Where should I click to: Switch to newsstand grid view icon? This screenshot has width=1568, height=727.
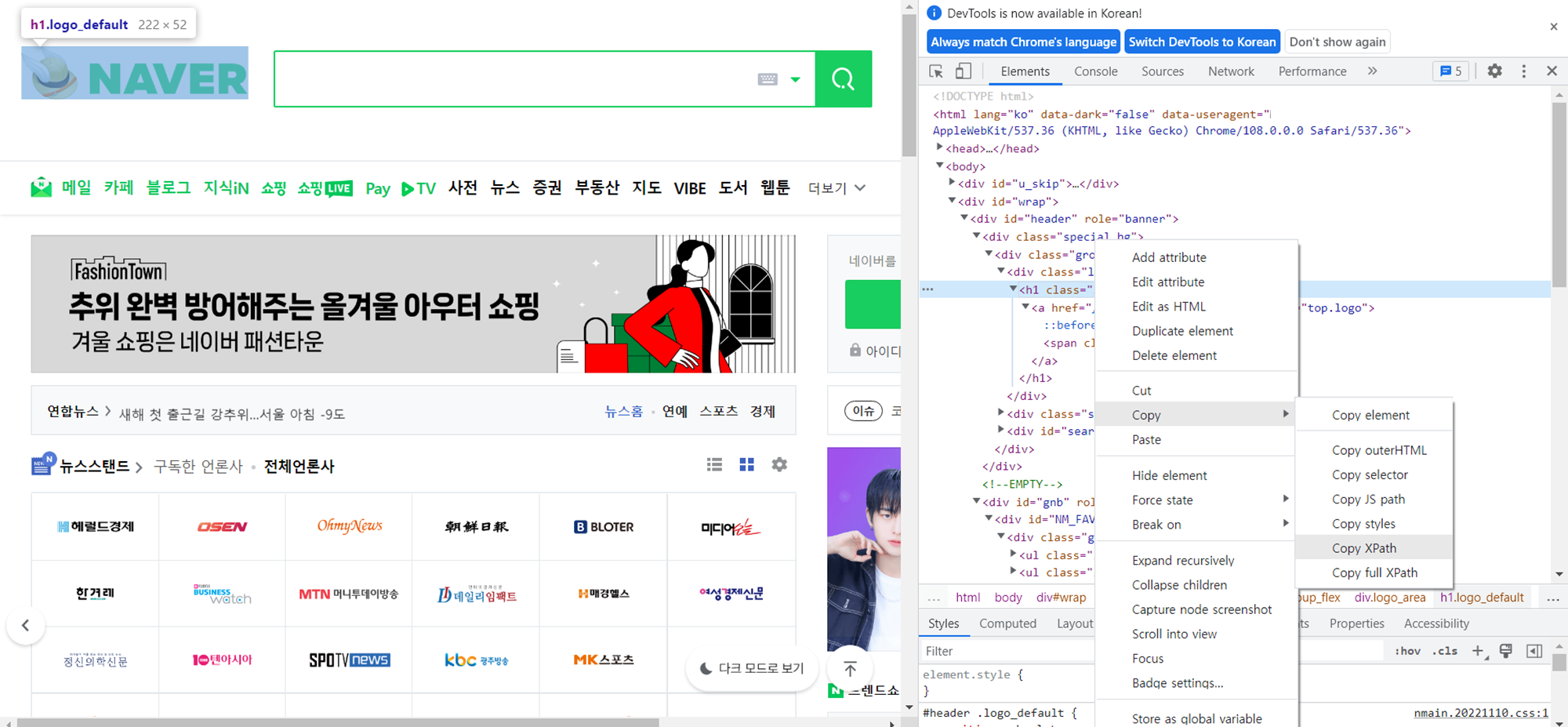pos(746,465)
